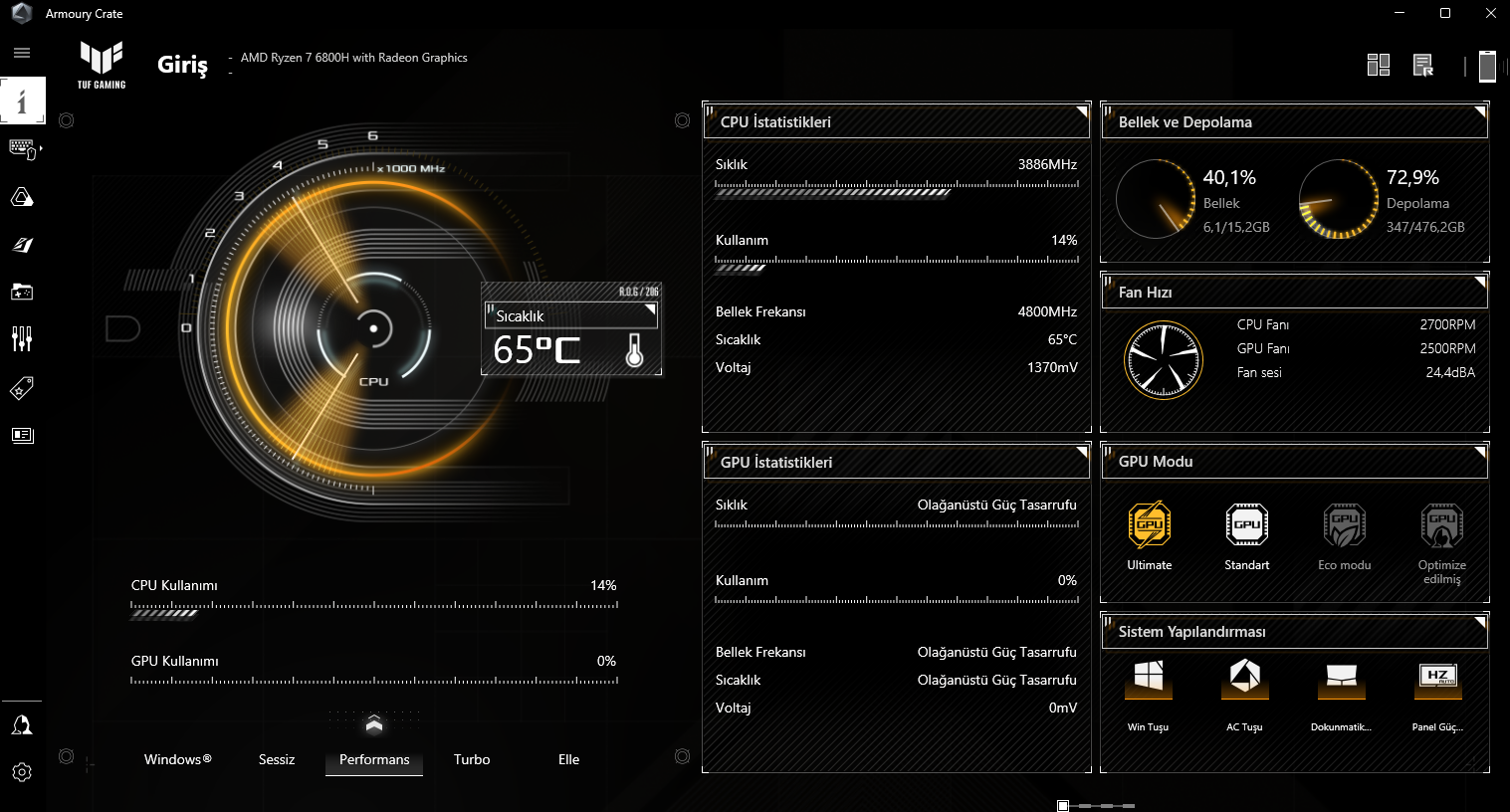
Task: Click the memory value 6,1/15,2GB
Action: (1236, 227)
